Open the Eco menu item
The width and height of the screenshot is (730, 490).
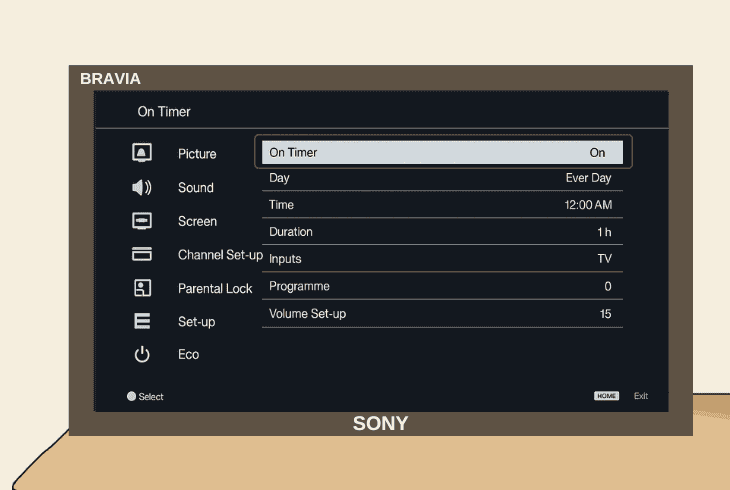189,354
